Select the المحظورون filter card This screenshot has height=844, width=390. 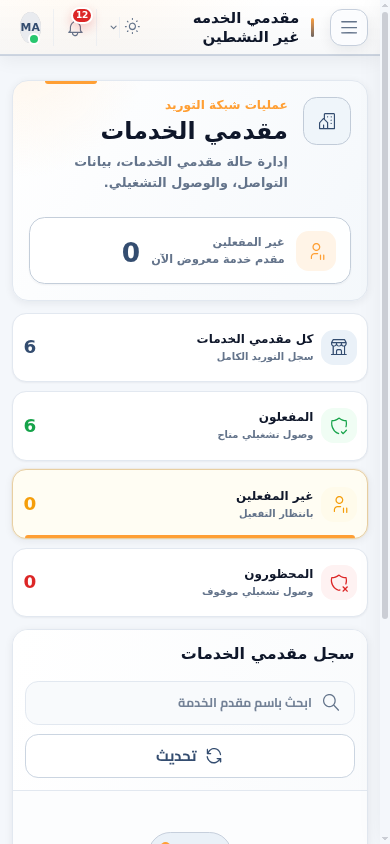[190, 582]
